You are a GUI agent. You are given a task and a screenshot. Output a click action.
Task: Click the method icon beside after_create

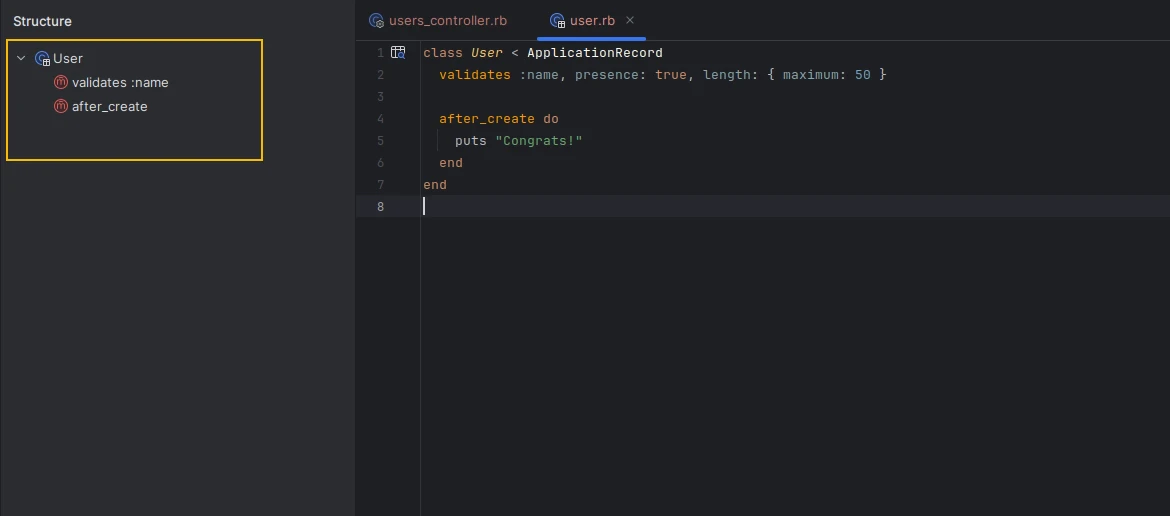tap(61, 106)
